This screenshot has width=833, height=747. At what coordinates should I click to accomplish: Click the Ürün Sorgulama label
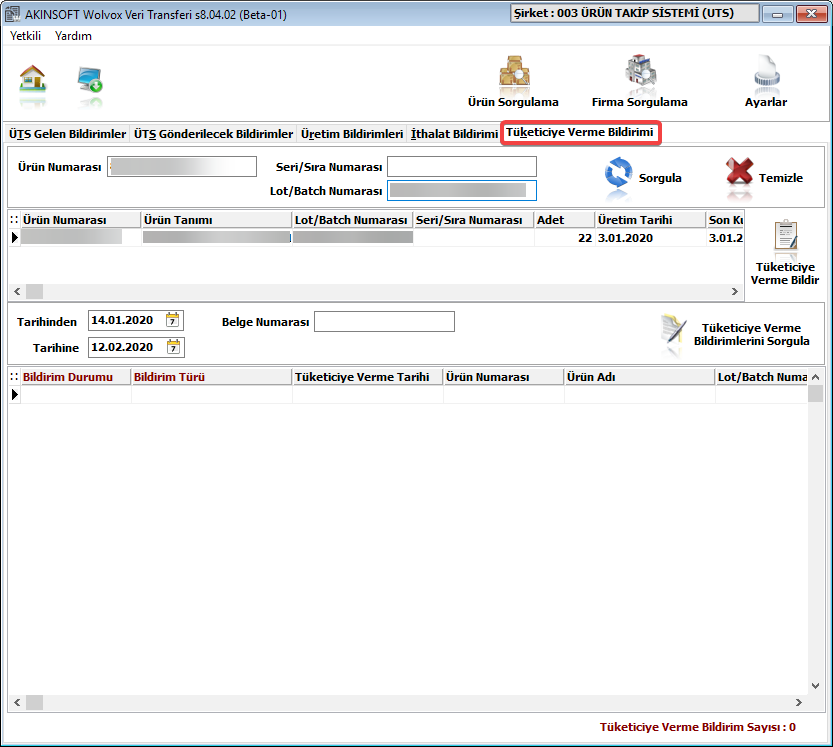513,102
